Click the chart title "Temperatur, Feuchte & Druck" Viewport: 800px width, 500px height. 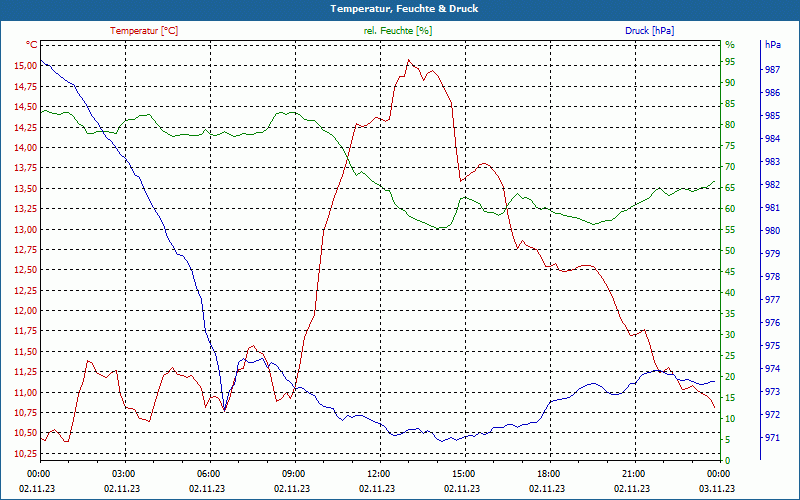coord(404,9)
